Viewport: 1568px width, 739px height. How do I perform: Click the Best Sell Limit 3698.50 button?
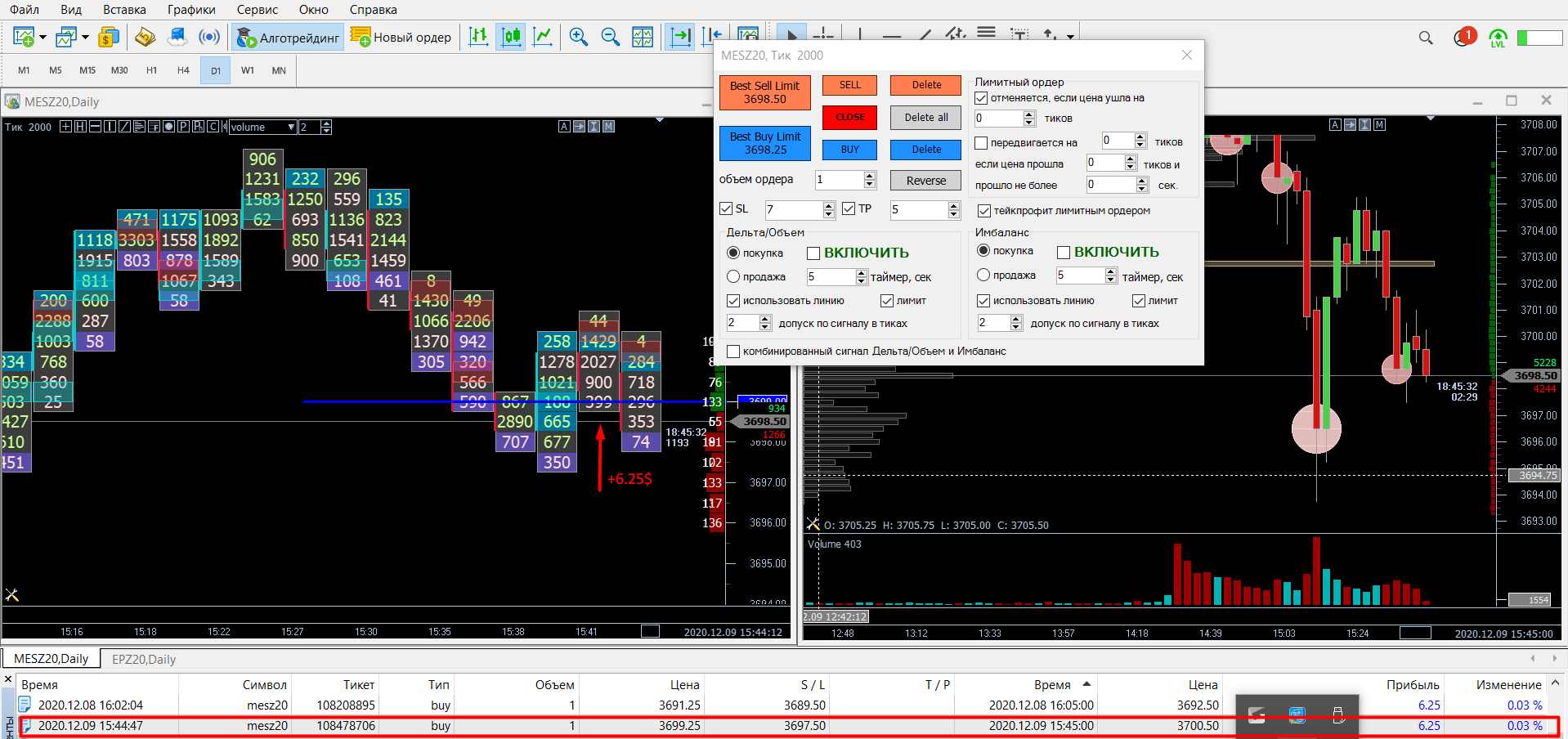point(765,92)
